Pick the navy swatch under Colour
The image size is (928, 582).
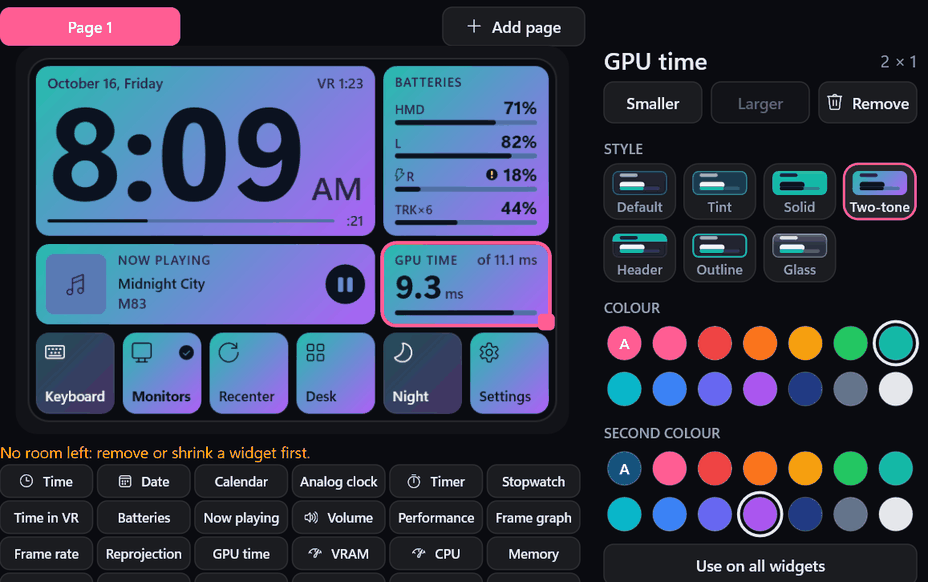pos(805,389)
